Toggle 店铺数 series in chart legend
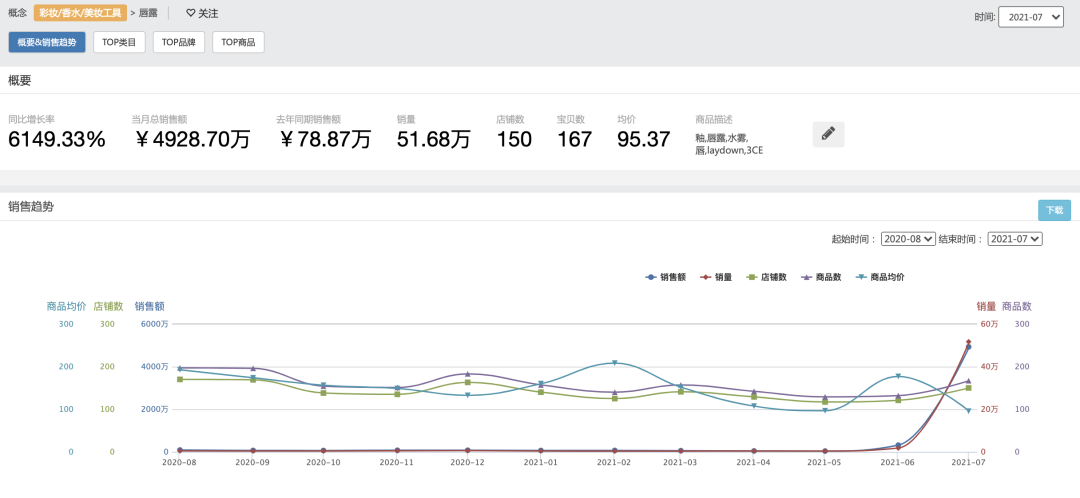Screen dimensions: 1080x498 [766, 277]
